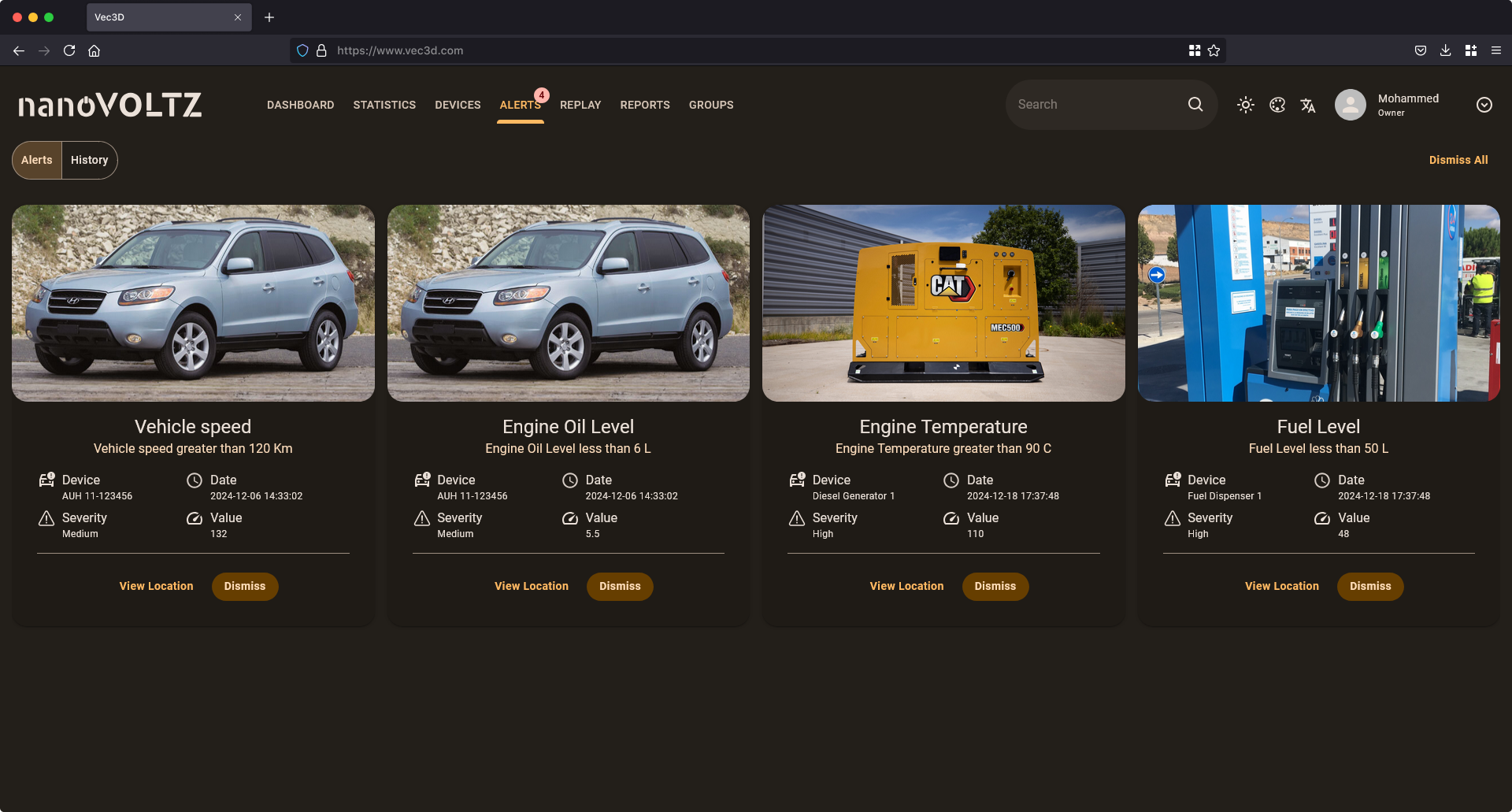This screenshot has width=1512, height=812.
Task: Click the tracking protection shield icon
Action: tap(302, 50)
